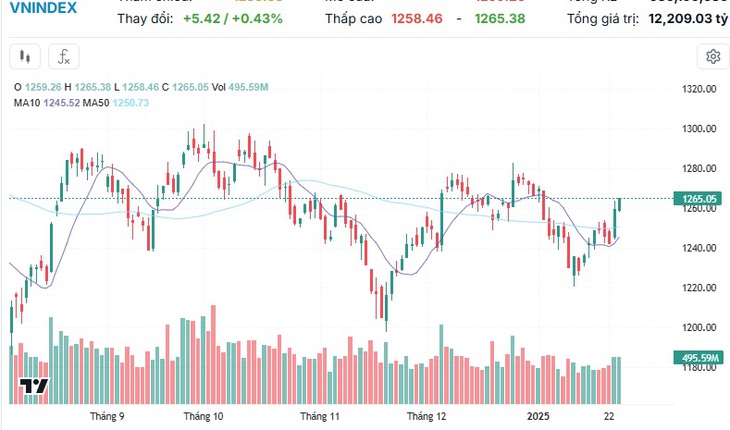Click the 495.59M volume axis tag
This screenshot has height=430, width=730.
(x=699, y=358)
